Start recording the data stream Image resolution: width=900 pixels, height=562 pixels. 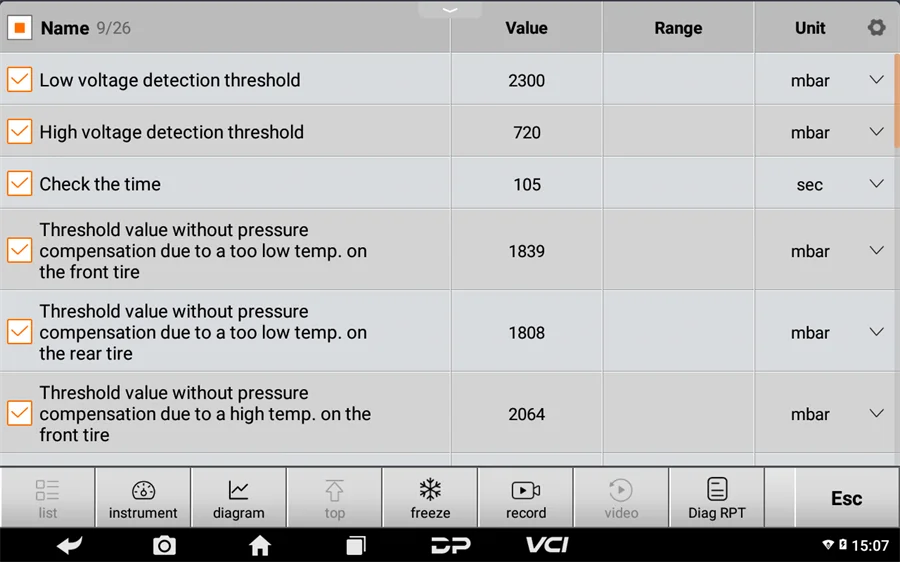coord(526,498)
